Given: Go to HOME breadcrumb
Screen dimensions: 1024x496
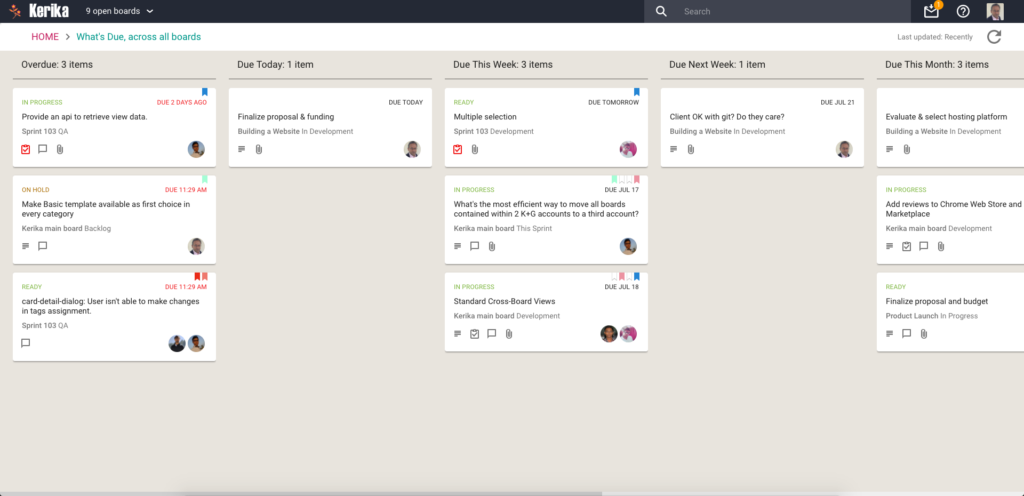Looking at the screenshot, I should [45, 37].
